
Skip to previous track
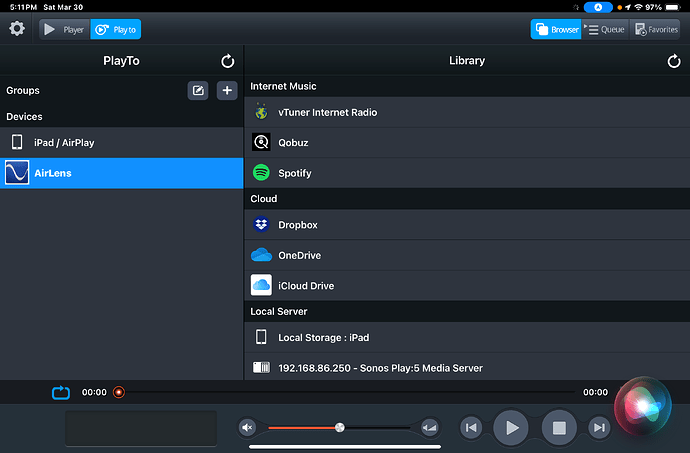(471, 427)
